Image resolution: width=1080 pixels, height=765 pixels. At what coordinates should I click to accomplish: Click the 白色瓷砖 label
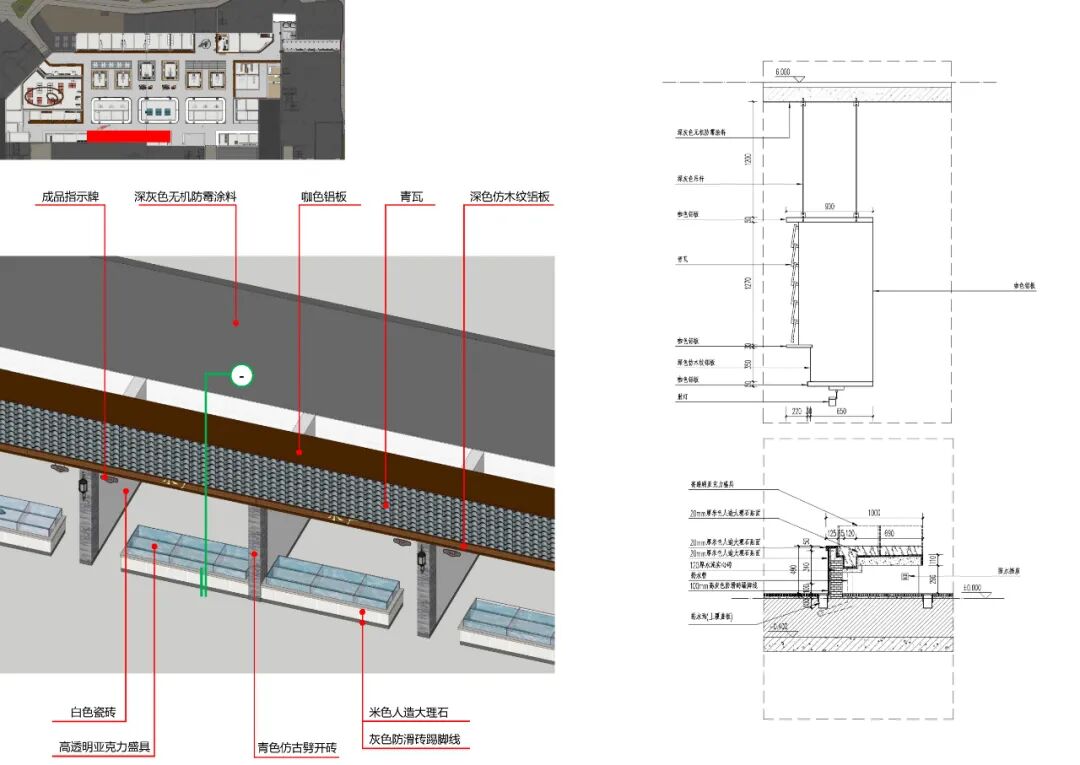[93, 713]
